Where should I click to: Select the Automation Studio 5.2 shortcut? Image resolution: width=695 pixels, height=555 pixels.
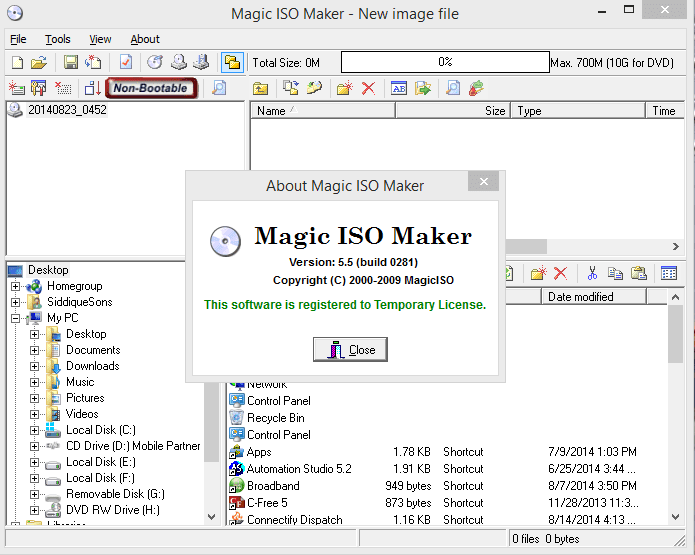[299, 469]
